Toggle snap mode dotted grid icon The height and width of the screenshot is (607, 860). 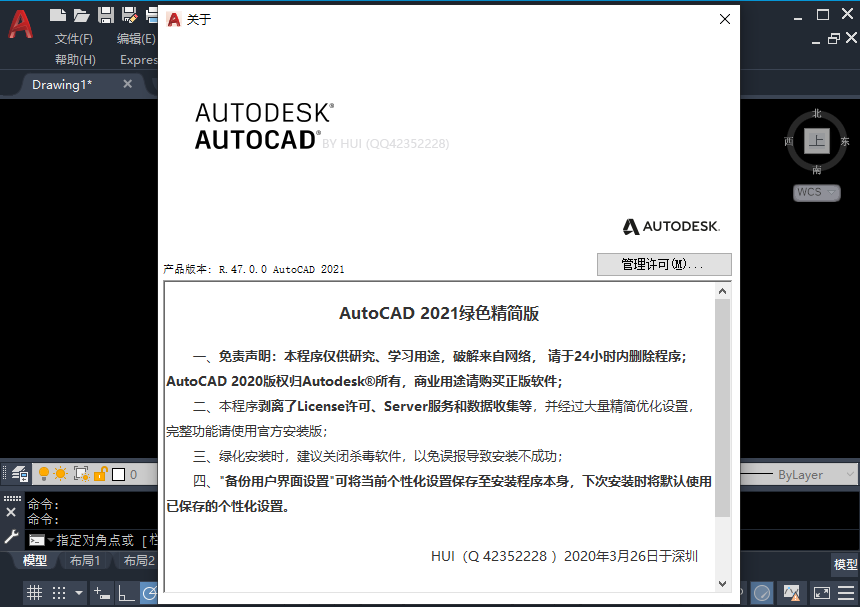(x=59, y=593)
